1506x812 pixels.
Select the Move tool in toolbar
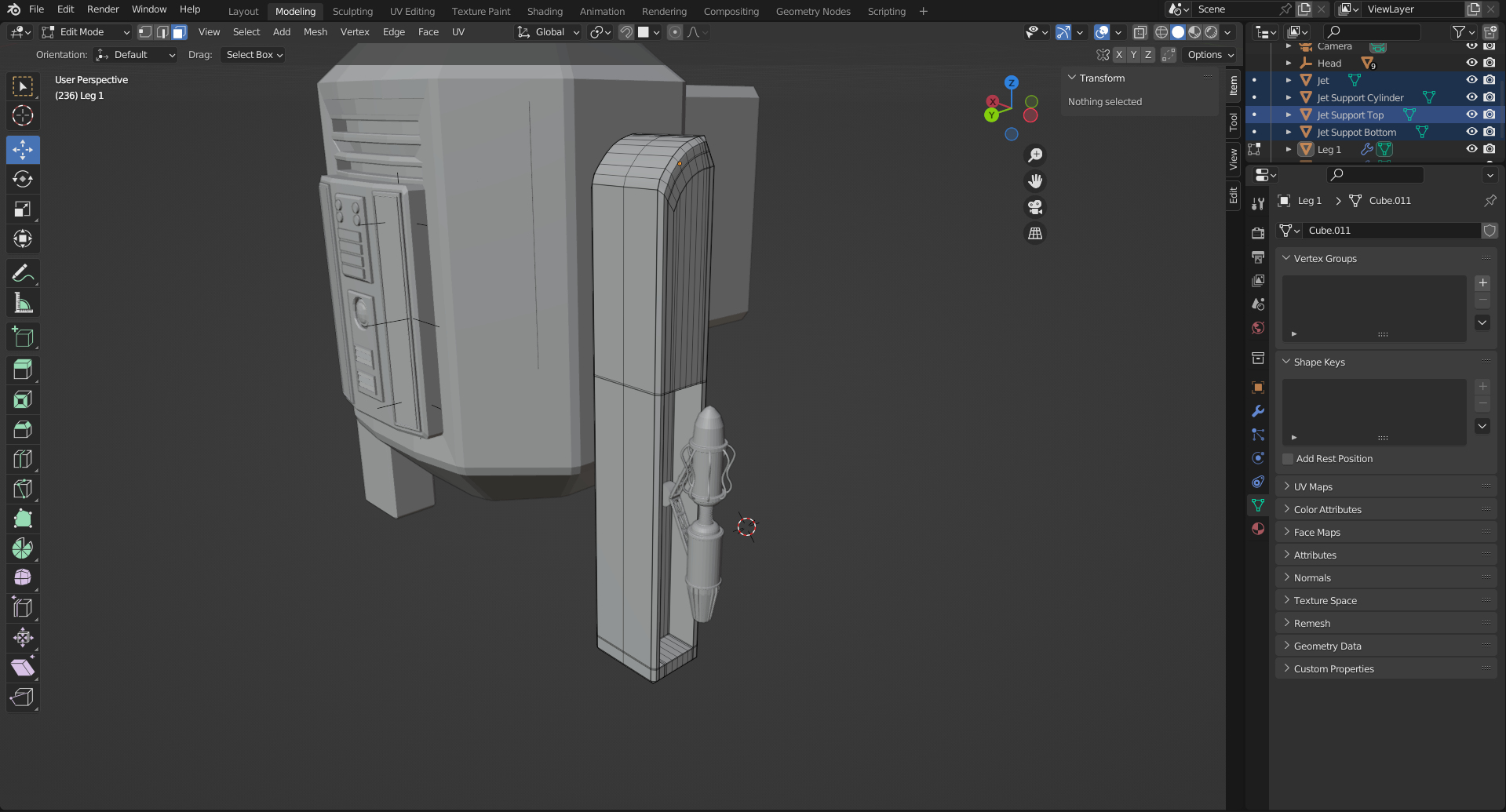[23, 149]
